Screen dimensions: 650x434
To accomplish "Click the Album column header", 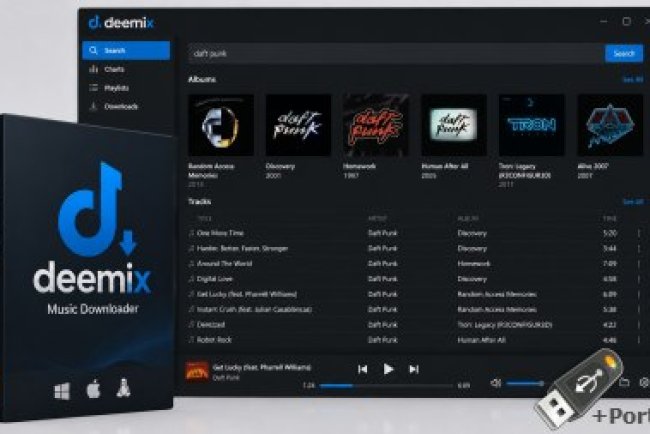I will tap(468, 218).
